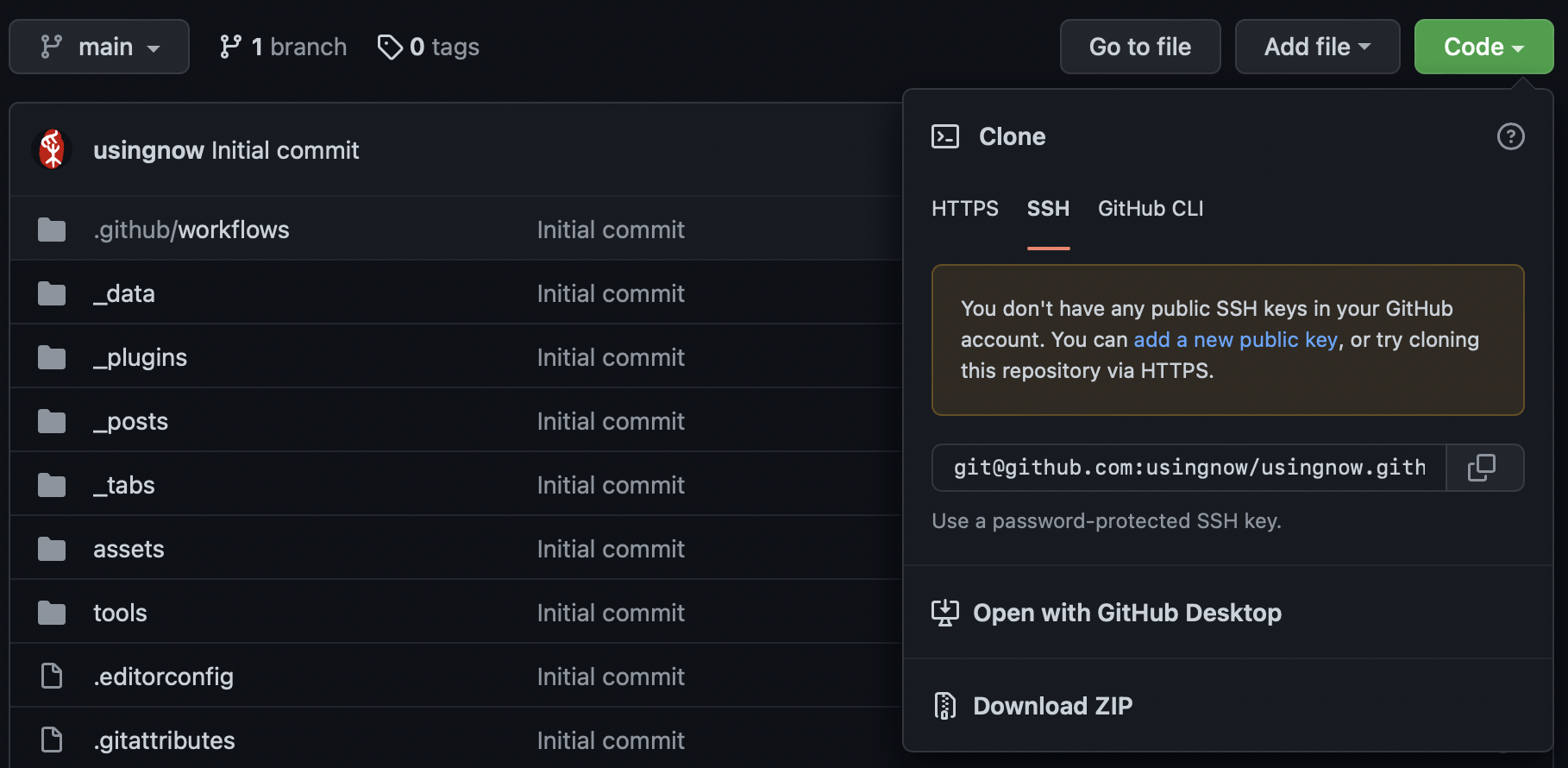The width and height of the screenshot is (1568, 768).
Task: Follow the add a new public key link
Action: [1235, 340]
